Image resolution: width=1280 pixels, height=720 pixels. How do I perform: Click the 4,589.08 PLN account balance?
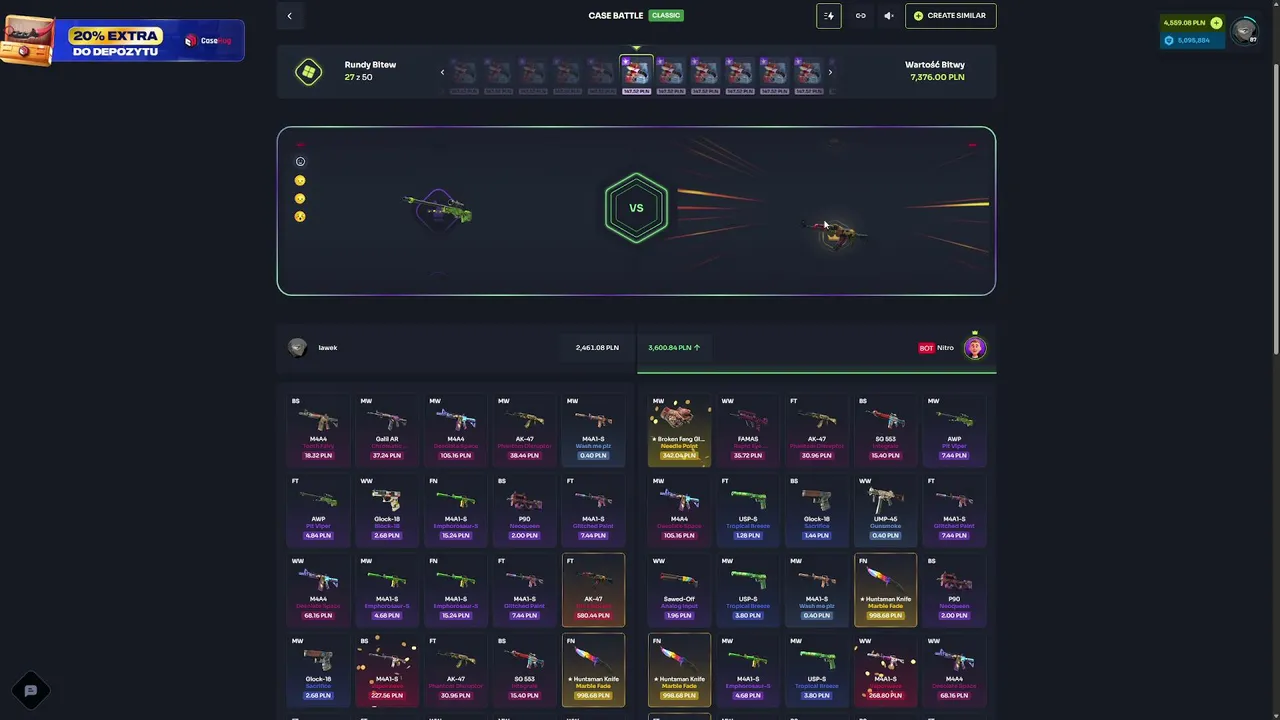pyautogui.click(x=1185, y=23)
